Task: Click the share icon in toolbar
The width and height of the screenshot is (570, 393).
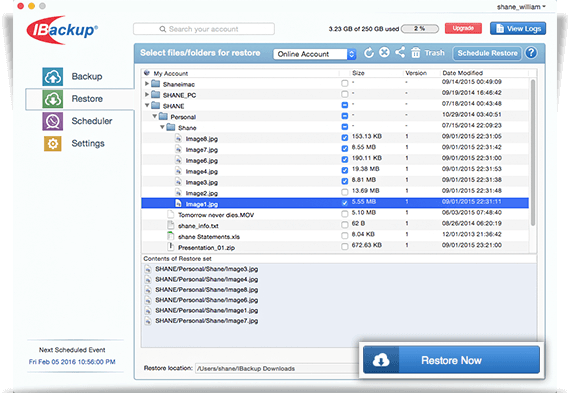Action: click(400, 52)
